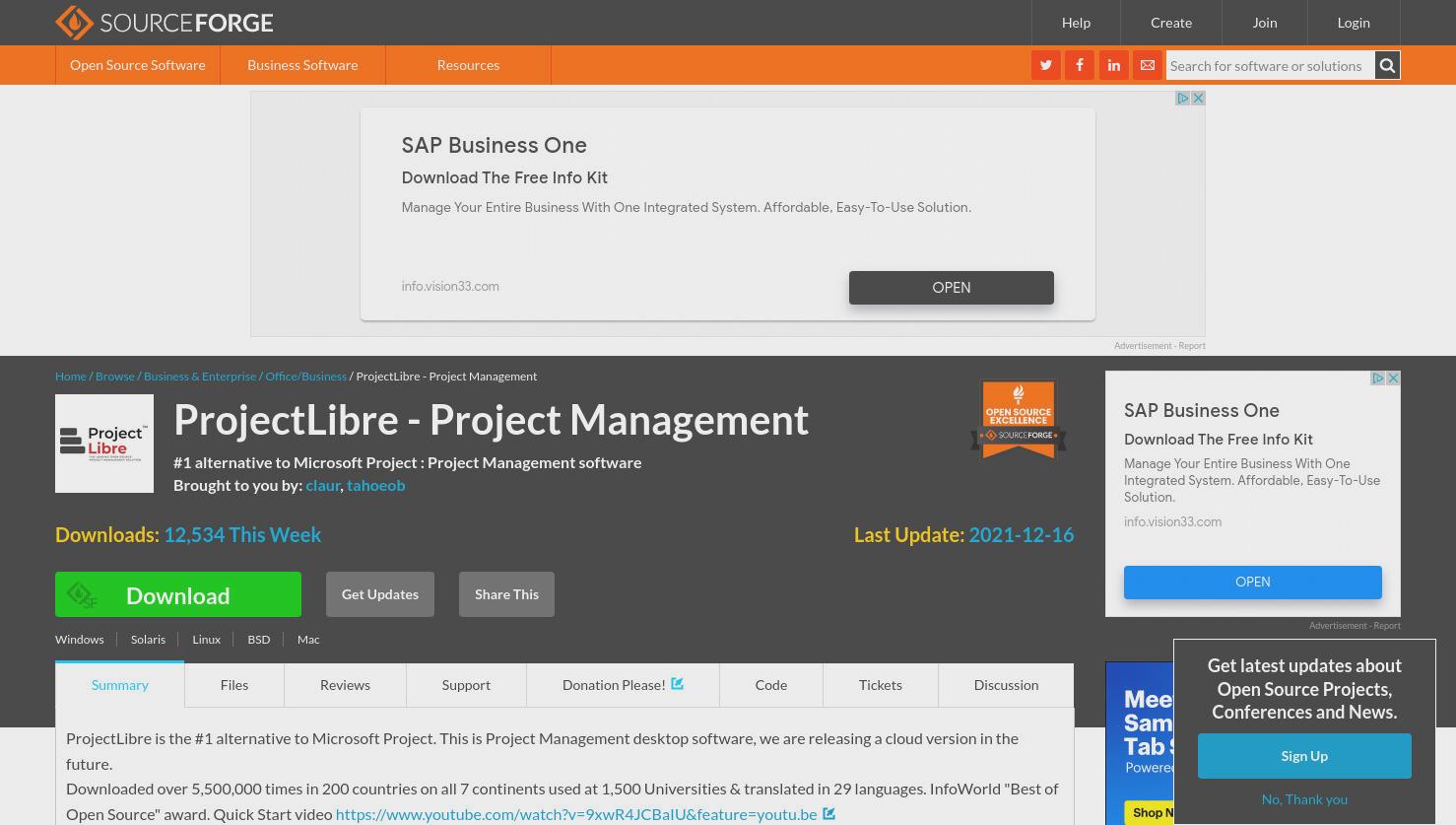Switch to Code tab

771,685
